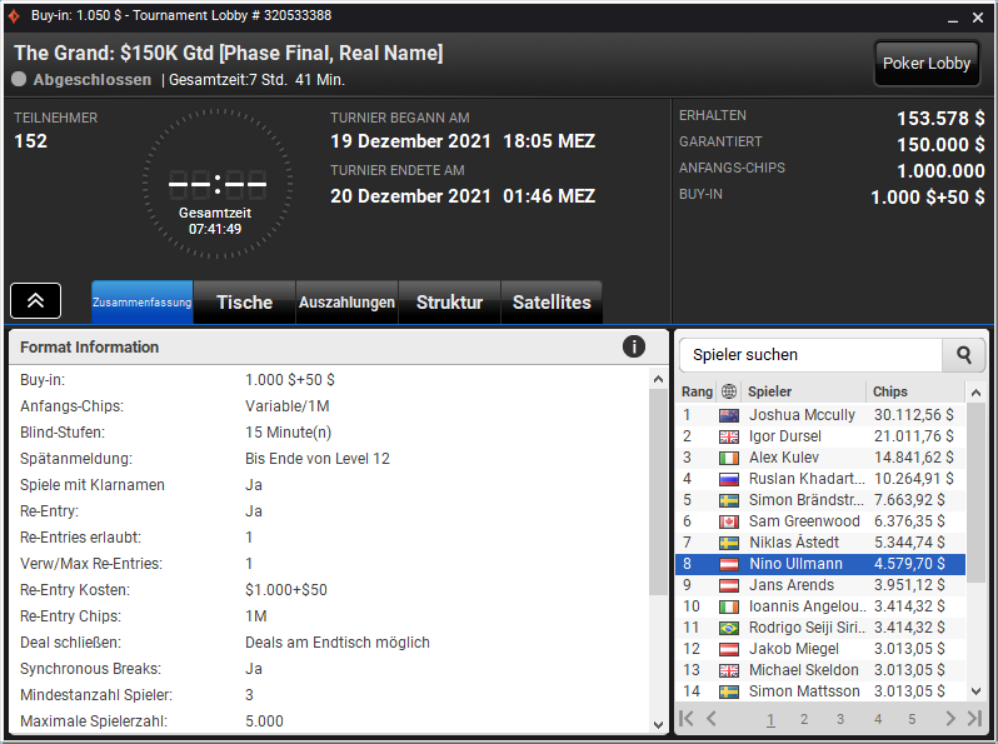Click the globe country column header icon
This screenshot has width=998, height=744.
(x=729, y=391)
